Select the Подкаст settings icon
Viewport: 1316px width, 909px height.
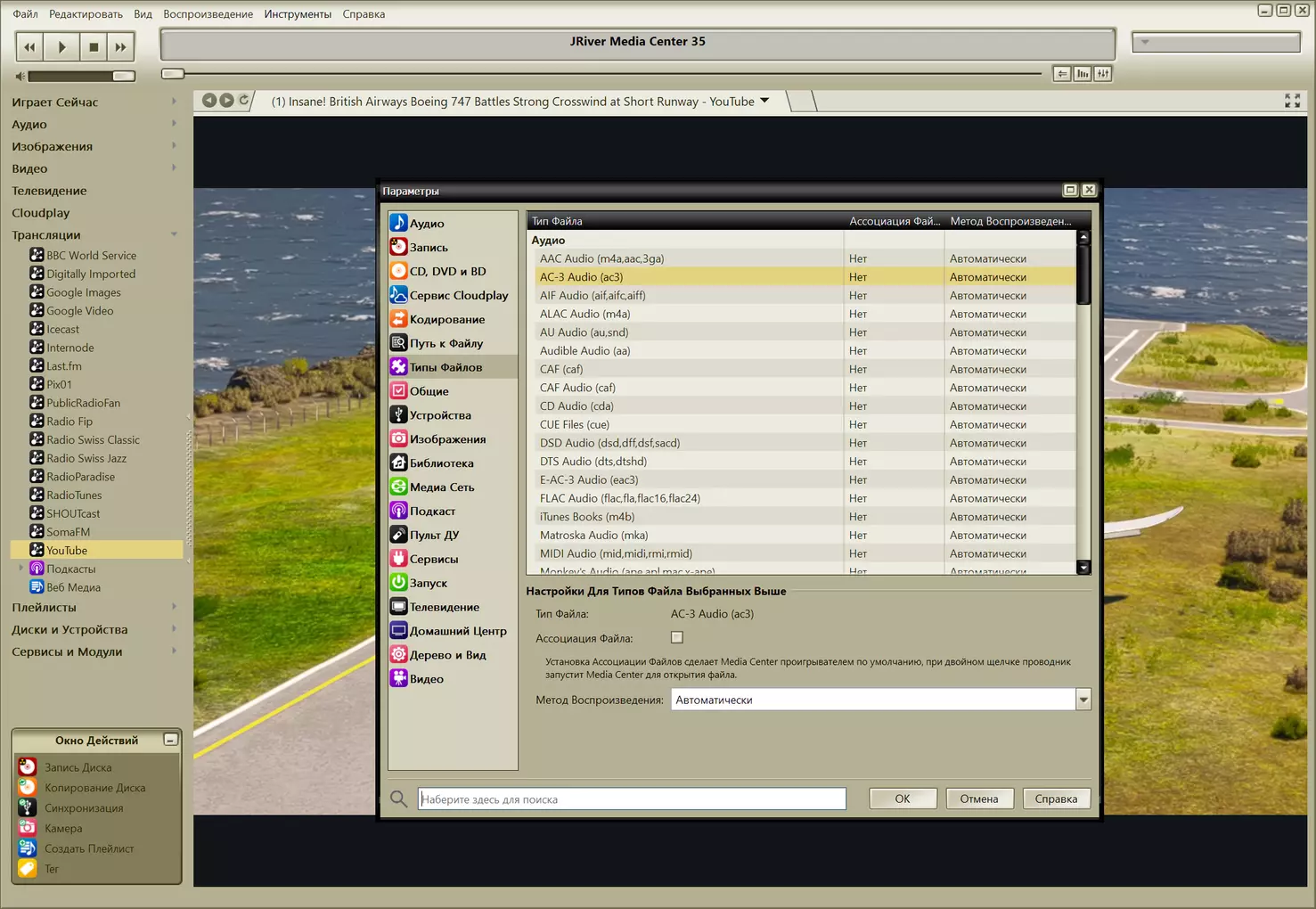coord(398,511)
